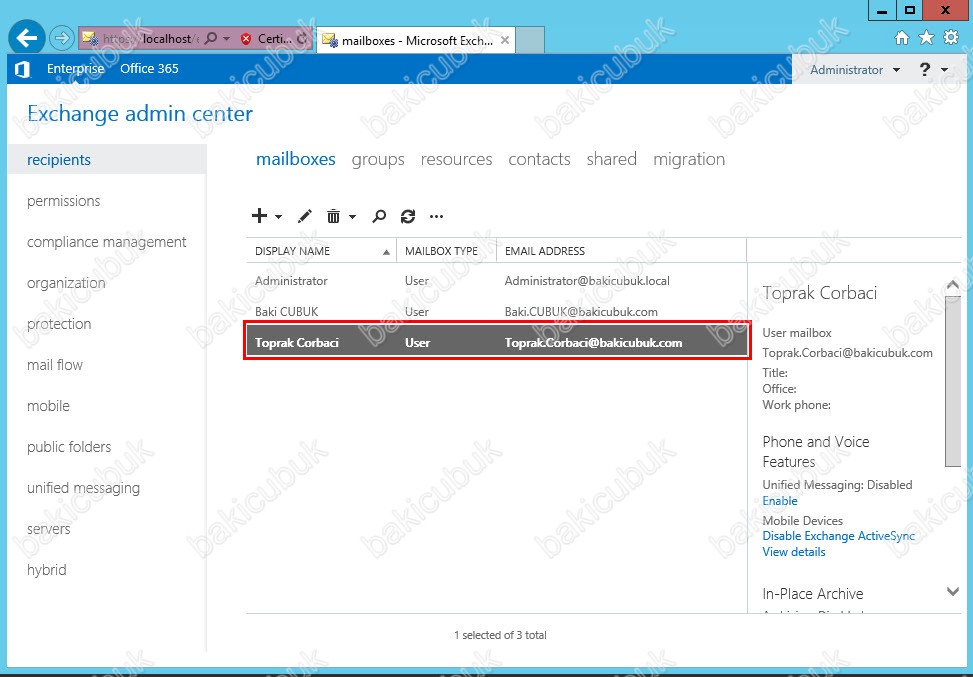Click the address bar refresh icon
Image resolution: width=973 pixels, height=677 pixels.
302,38
